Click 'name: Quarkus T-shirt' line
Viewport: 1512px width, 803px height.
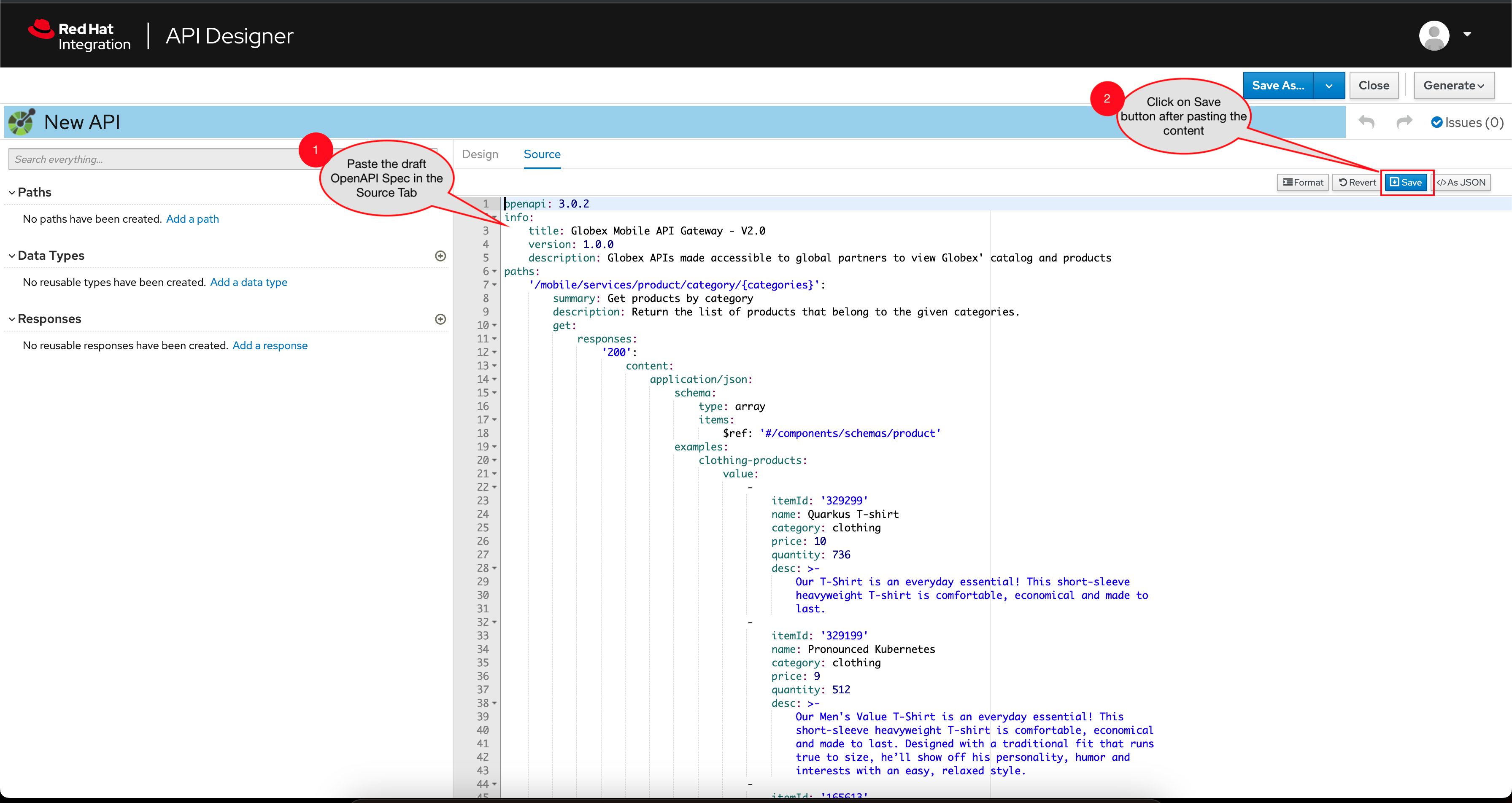(834, 514)
